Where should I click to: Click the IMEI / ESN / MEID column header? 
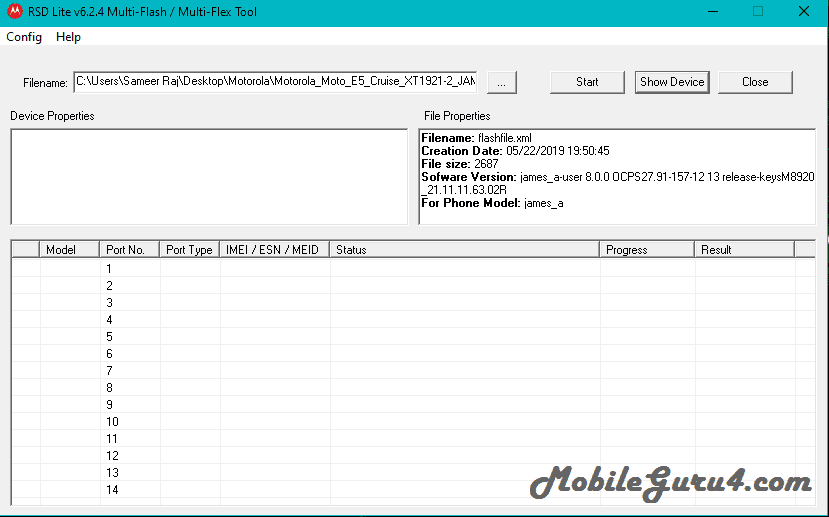click(x=274, y=250)
